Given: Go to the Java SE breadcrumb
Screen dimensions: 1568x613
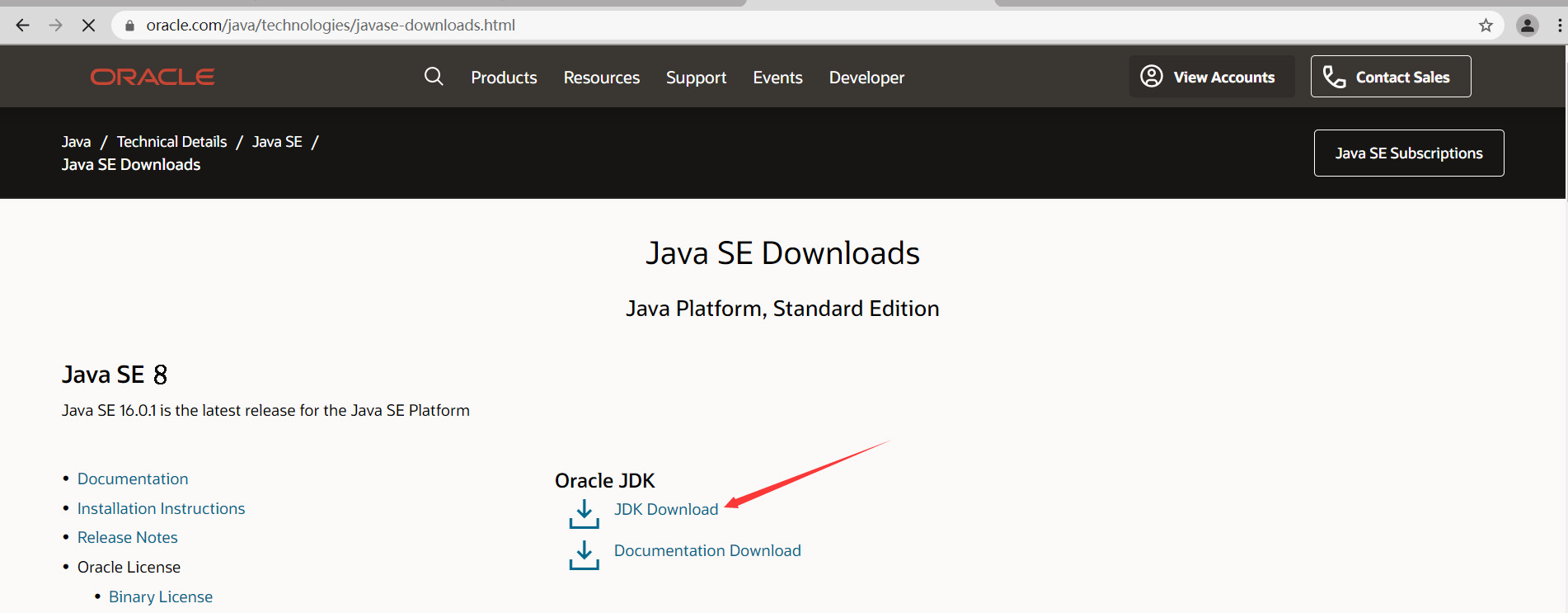Looking at the screenshot, I should click(277, 142).
